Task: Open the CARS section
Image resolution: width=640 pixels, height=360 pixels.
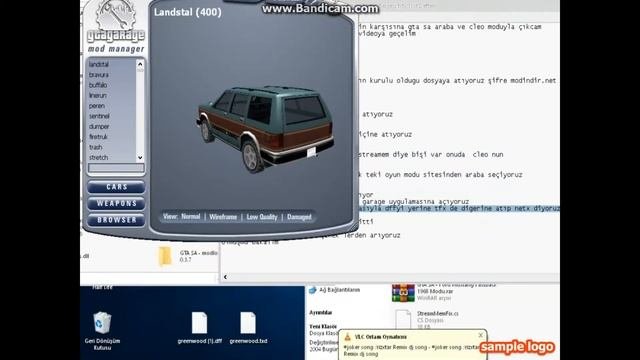Action: coord(116,187)
